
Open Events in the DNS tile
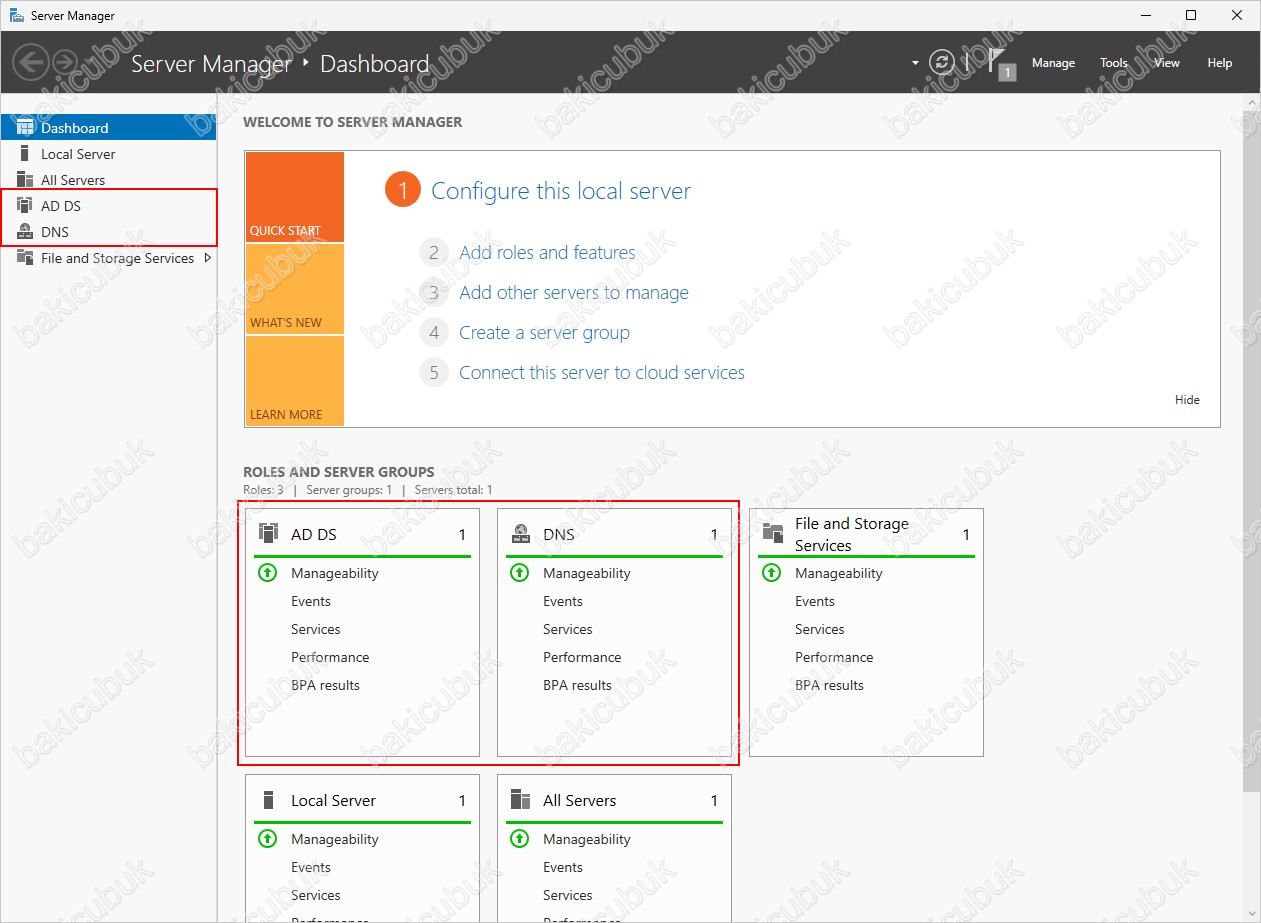tap(563, 601)
